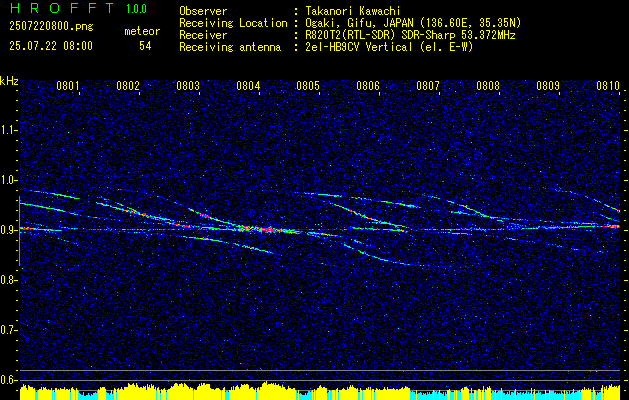The height and width of the screenshot is (400, 629).
Task: Click the timestamp 25.07.22 08:00
Action: [x=51, y=46]
